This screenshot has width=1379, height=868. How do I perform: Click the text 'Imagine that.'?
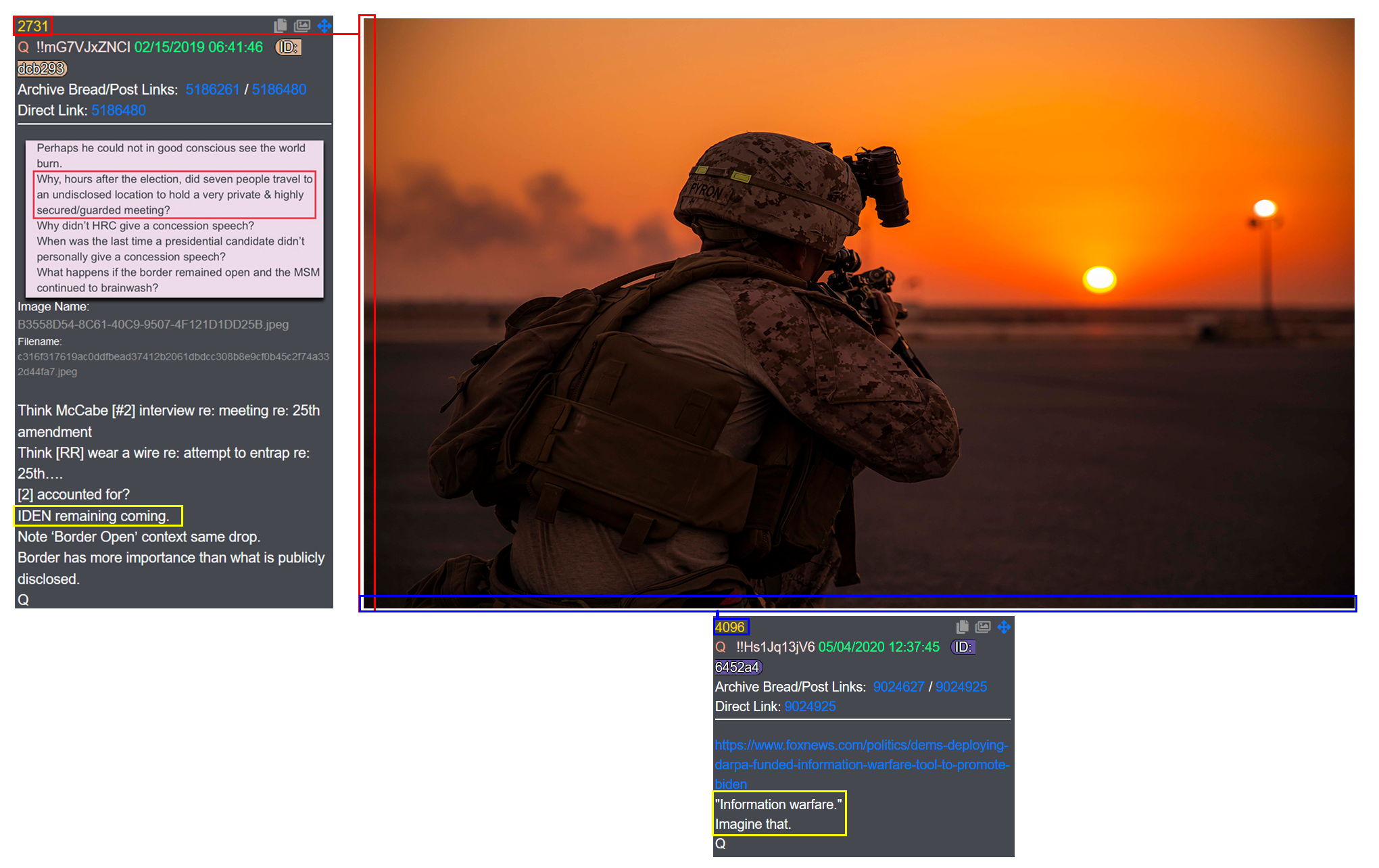(x=753, y=824)
